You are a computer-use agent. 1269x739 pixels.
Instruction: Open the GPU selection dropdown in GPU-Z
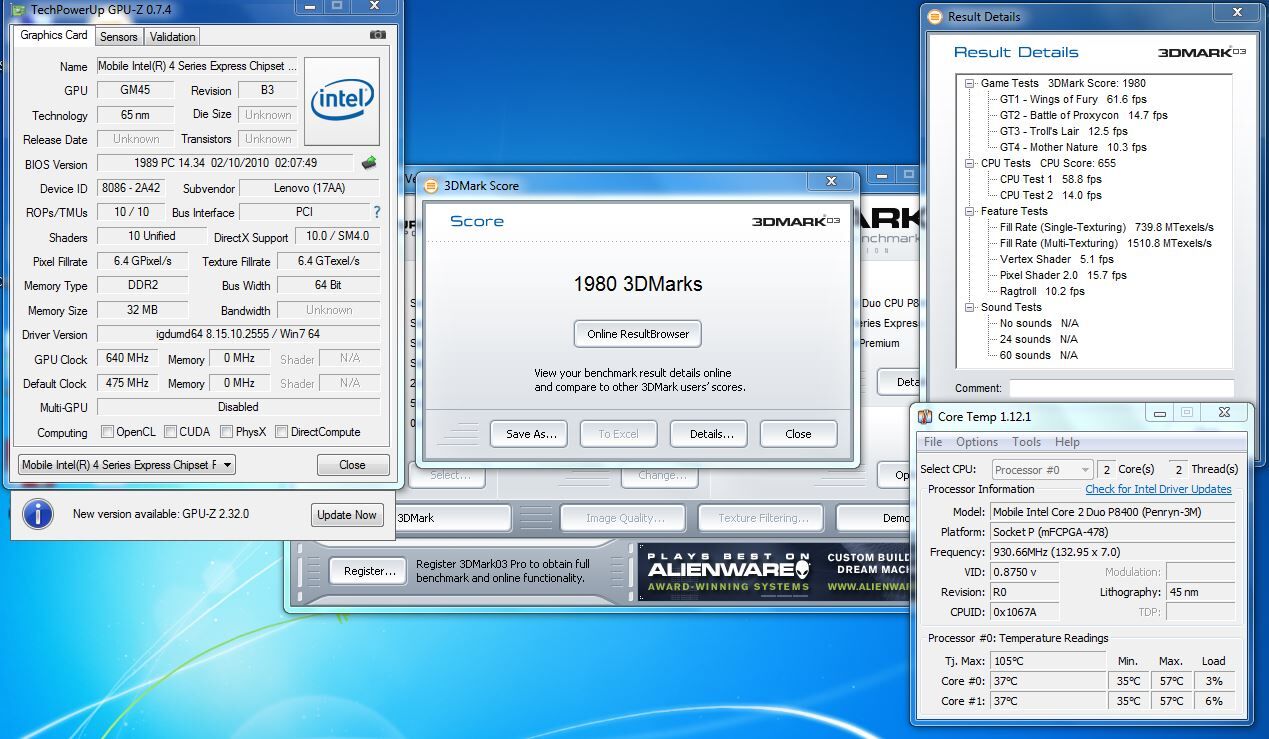point(127,464)
